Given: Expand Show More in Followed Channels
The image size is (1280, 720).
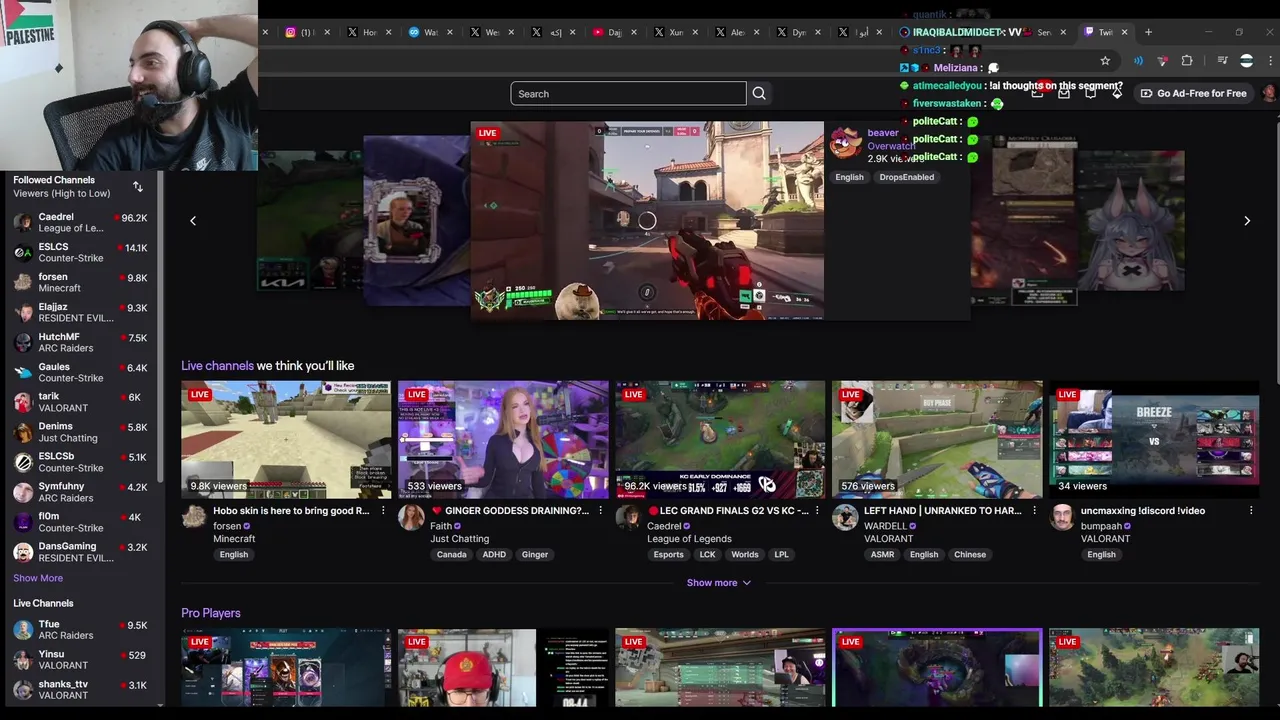Looking at the screenshot, I should 38,578.
